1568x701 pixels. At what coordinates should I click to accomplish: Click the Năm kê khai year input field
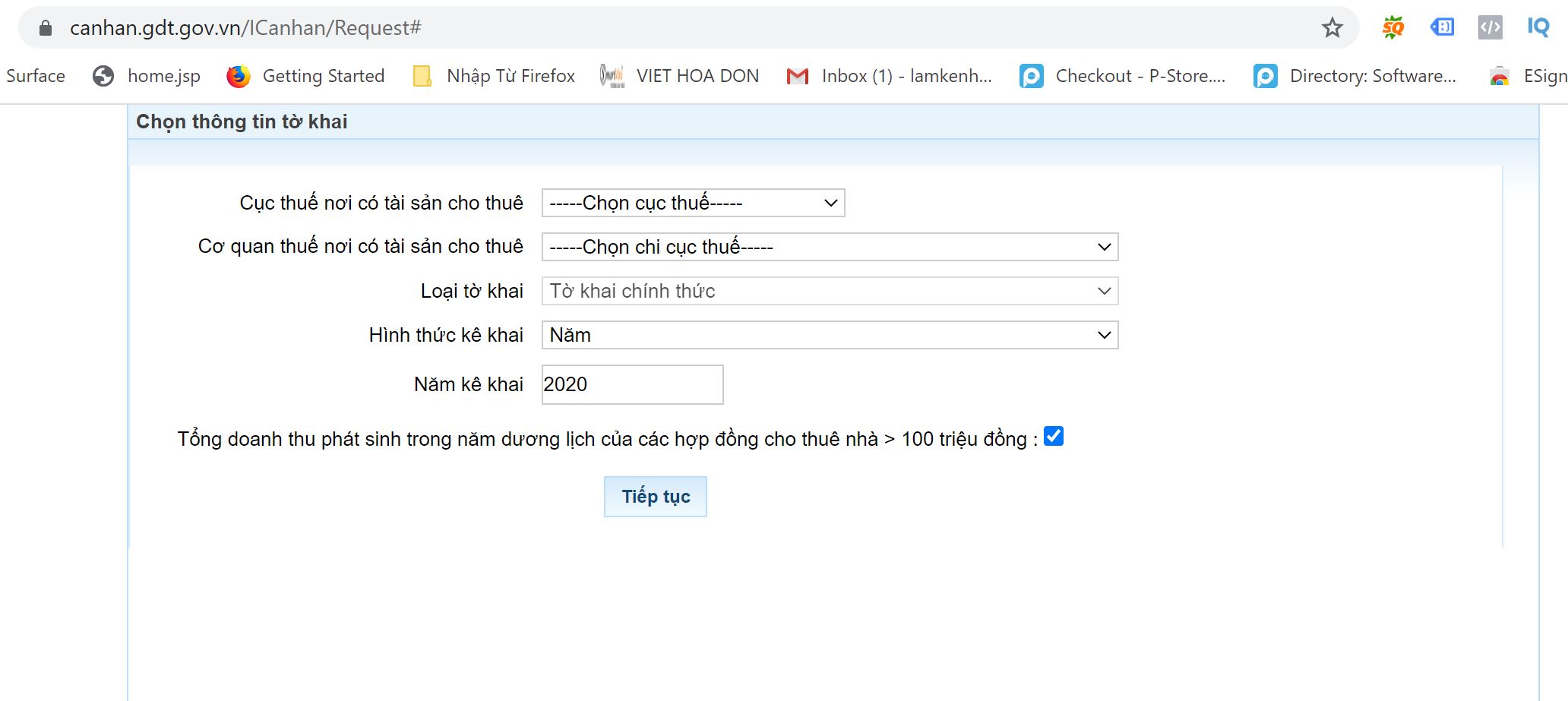tap(632, 384)
